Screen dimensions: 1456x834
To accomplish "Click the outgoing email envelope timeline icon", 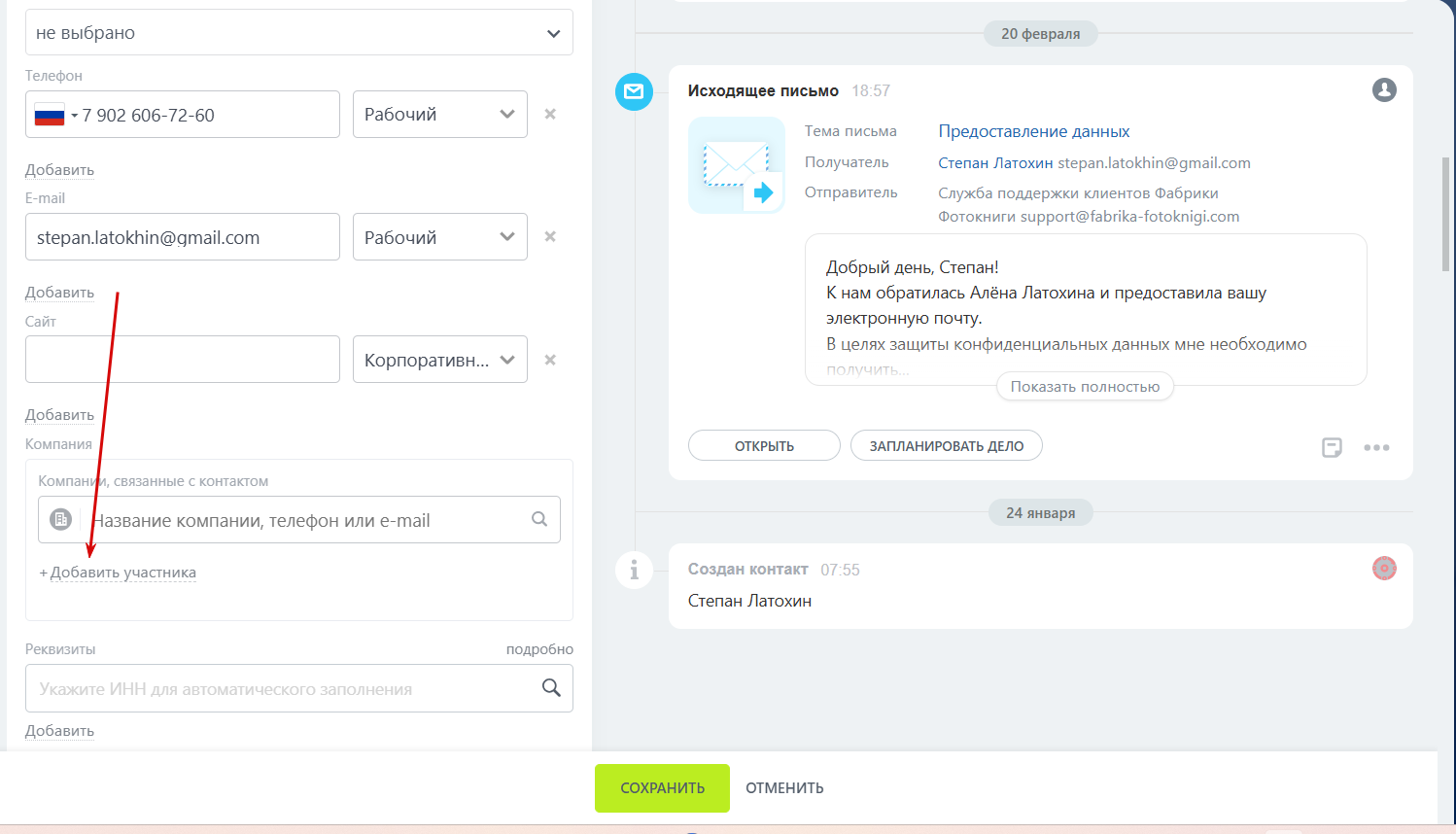I will coord(634,91).
